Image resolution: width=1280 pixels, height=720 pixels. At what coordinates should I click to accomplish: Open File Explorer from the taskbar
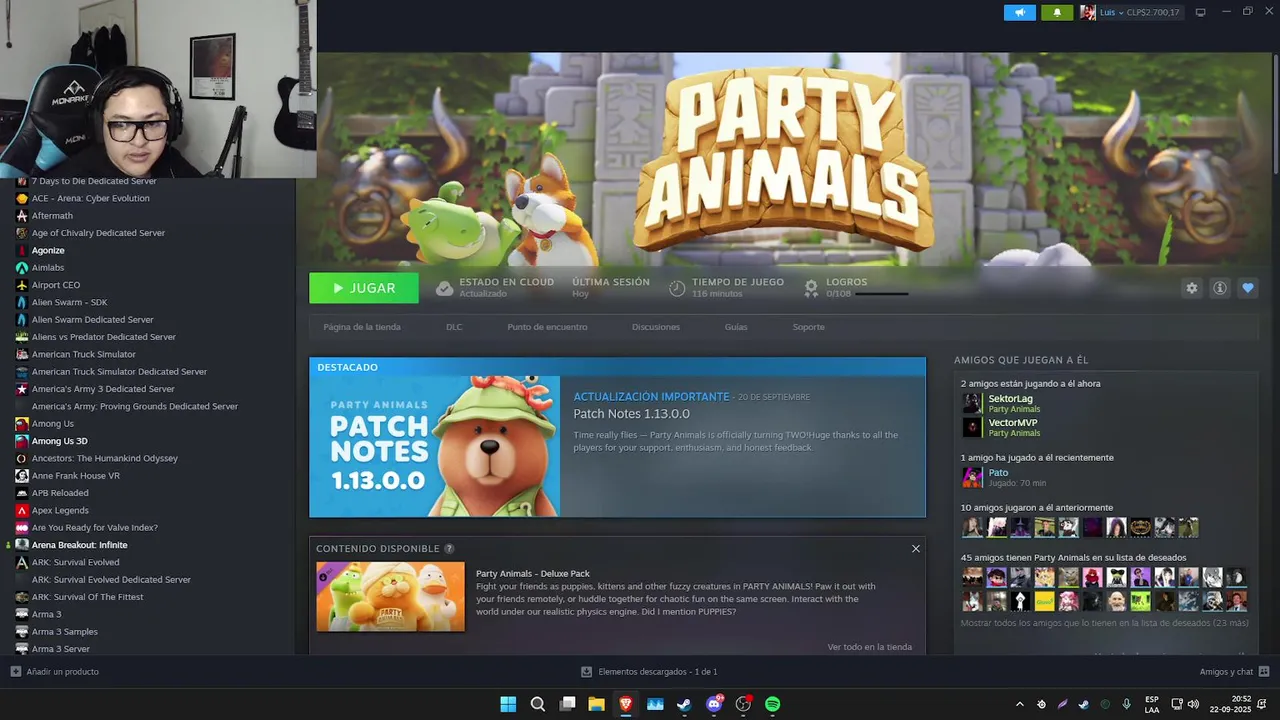(597, 704)
